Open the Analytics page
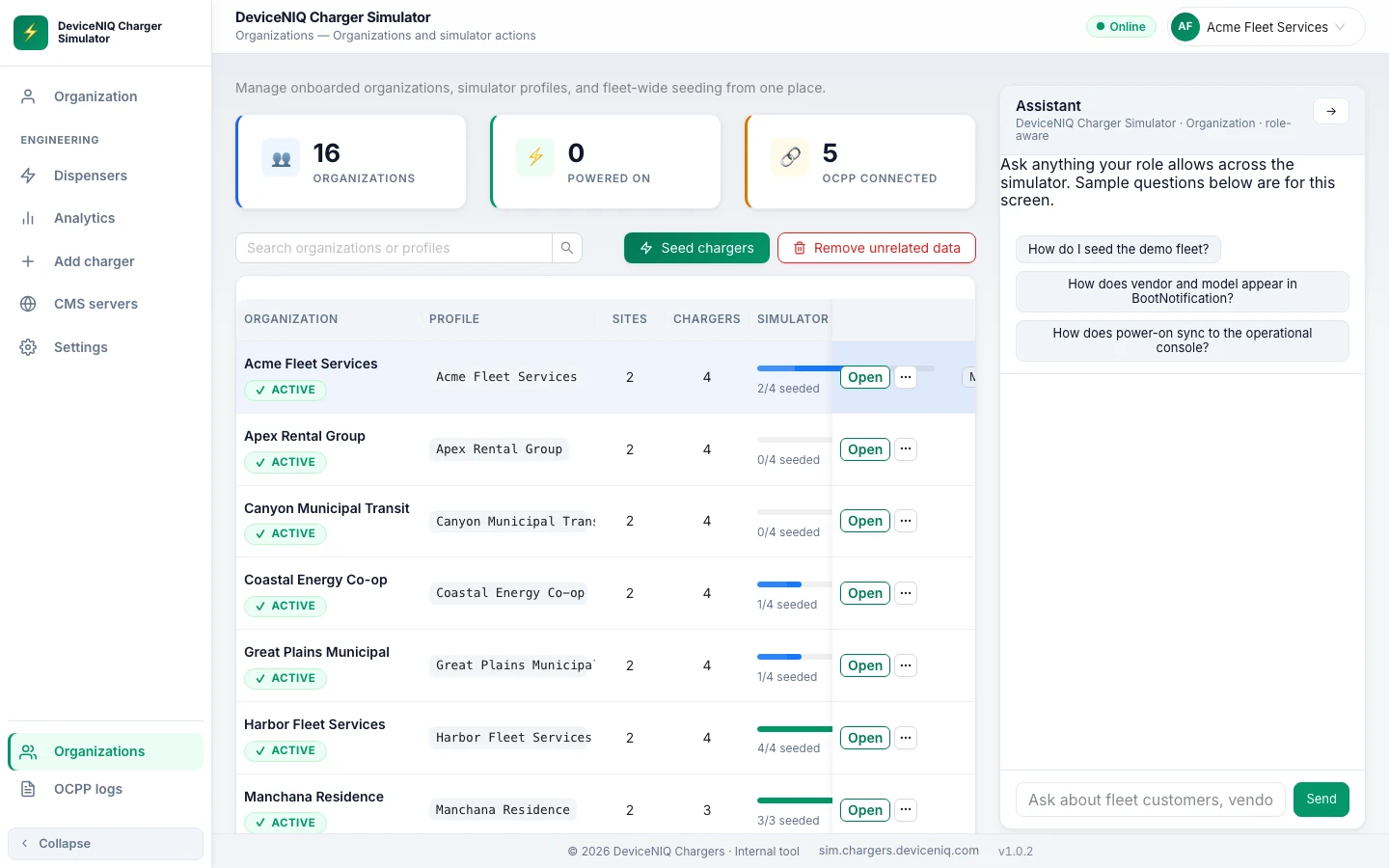 [106, 218]
